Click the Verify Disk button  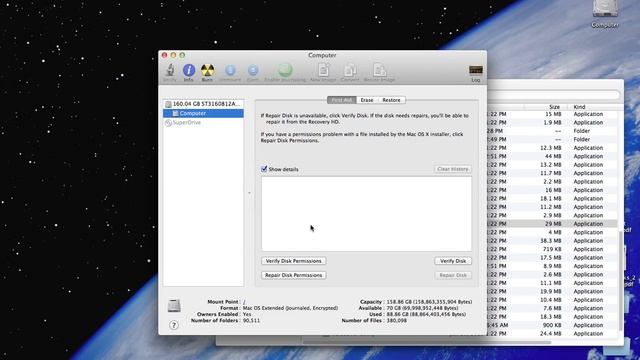coord(453,261)
